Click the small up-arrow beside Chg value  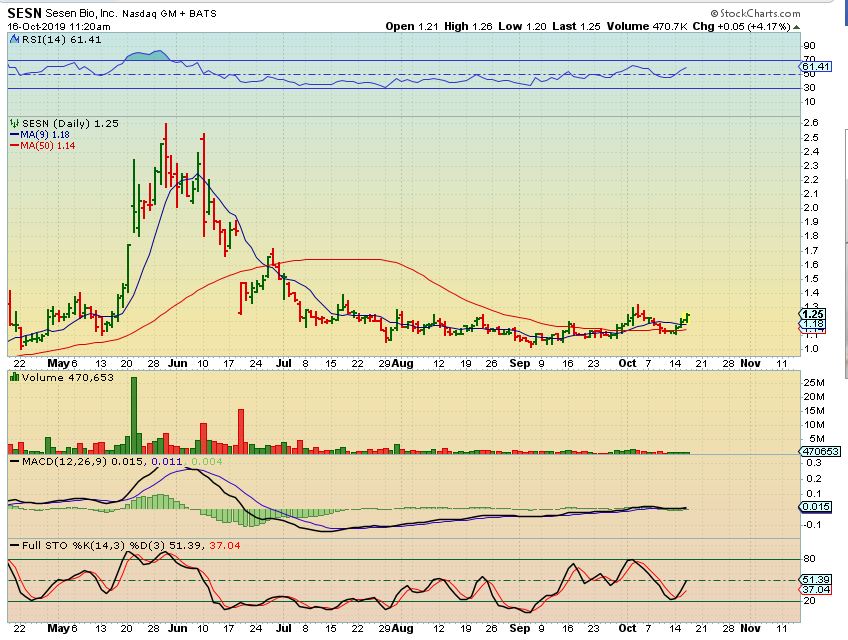tap(796, 27)
